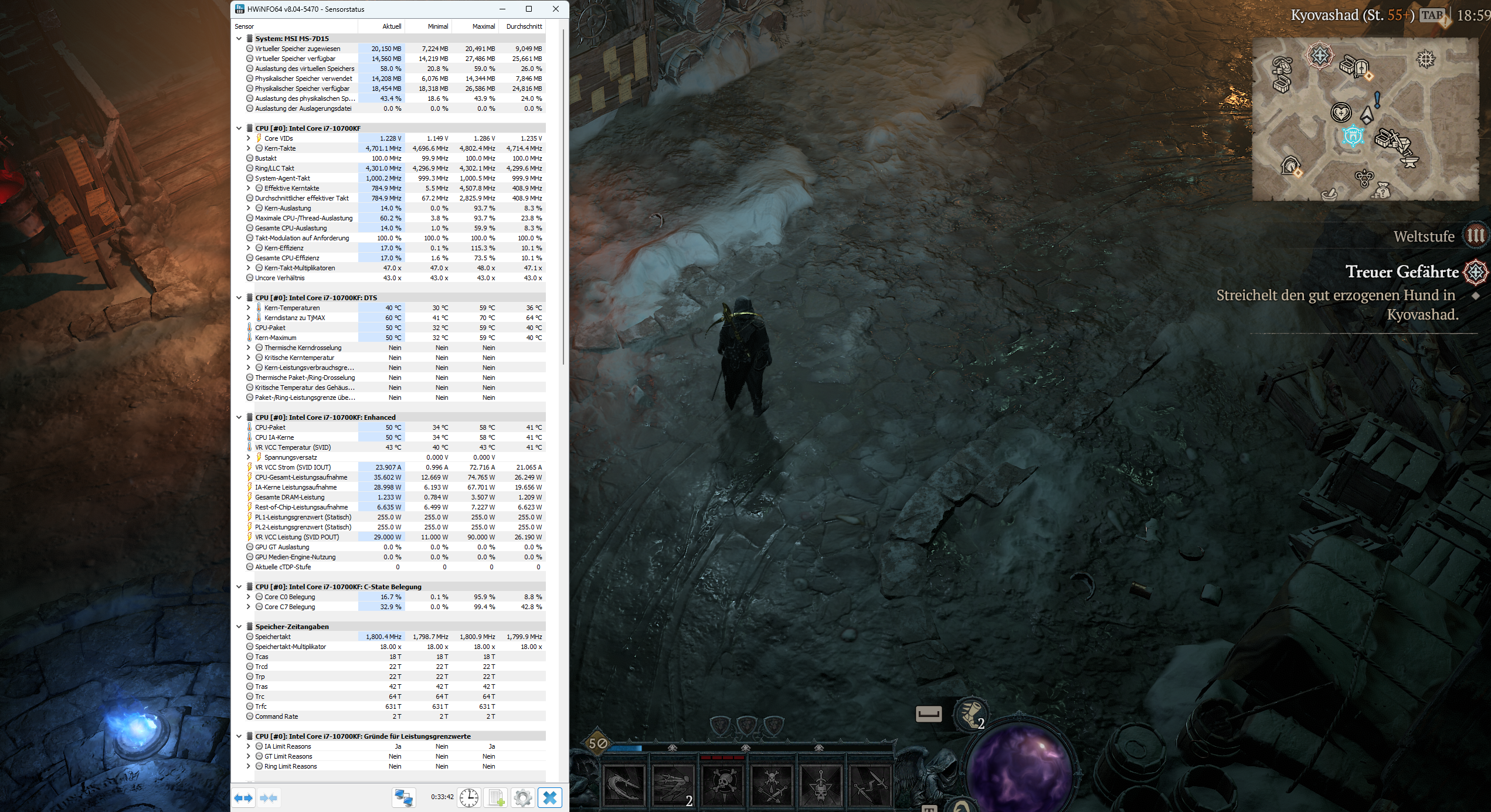
Task: Use the scythe skill in first slot
Action: coord(624,787)
